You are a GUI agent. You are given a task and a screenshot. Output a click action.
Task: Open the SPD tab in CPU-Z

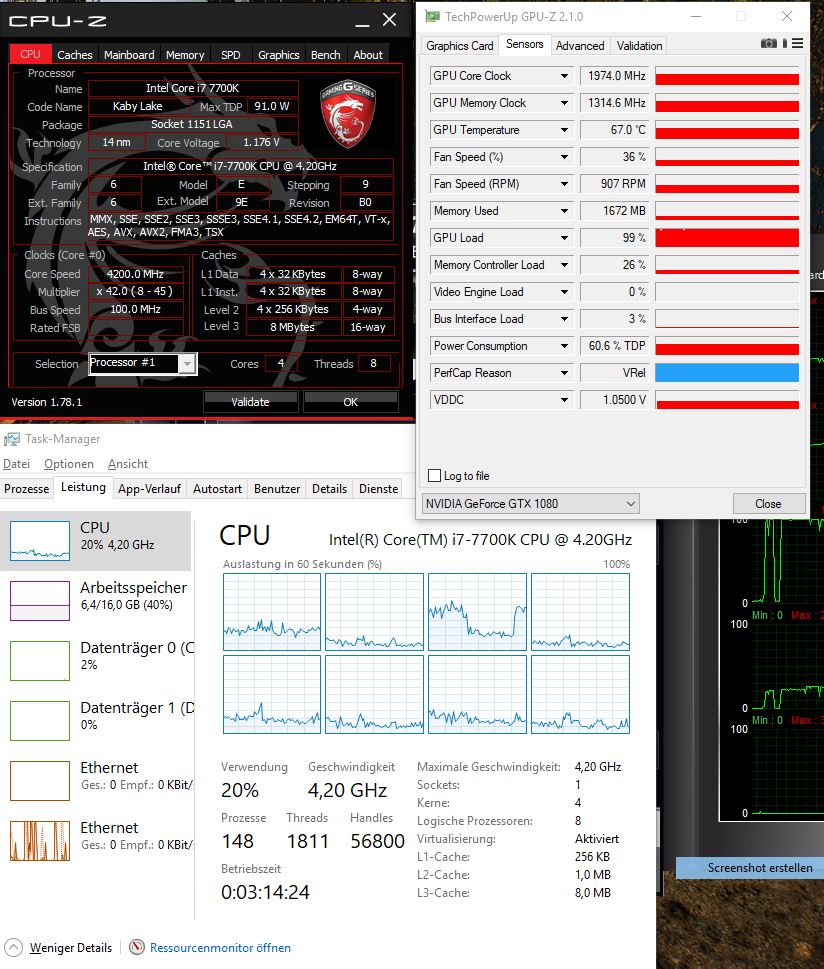(231, 55)
